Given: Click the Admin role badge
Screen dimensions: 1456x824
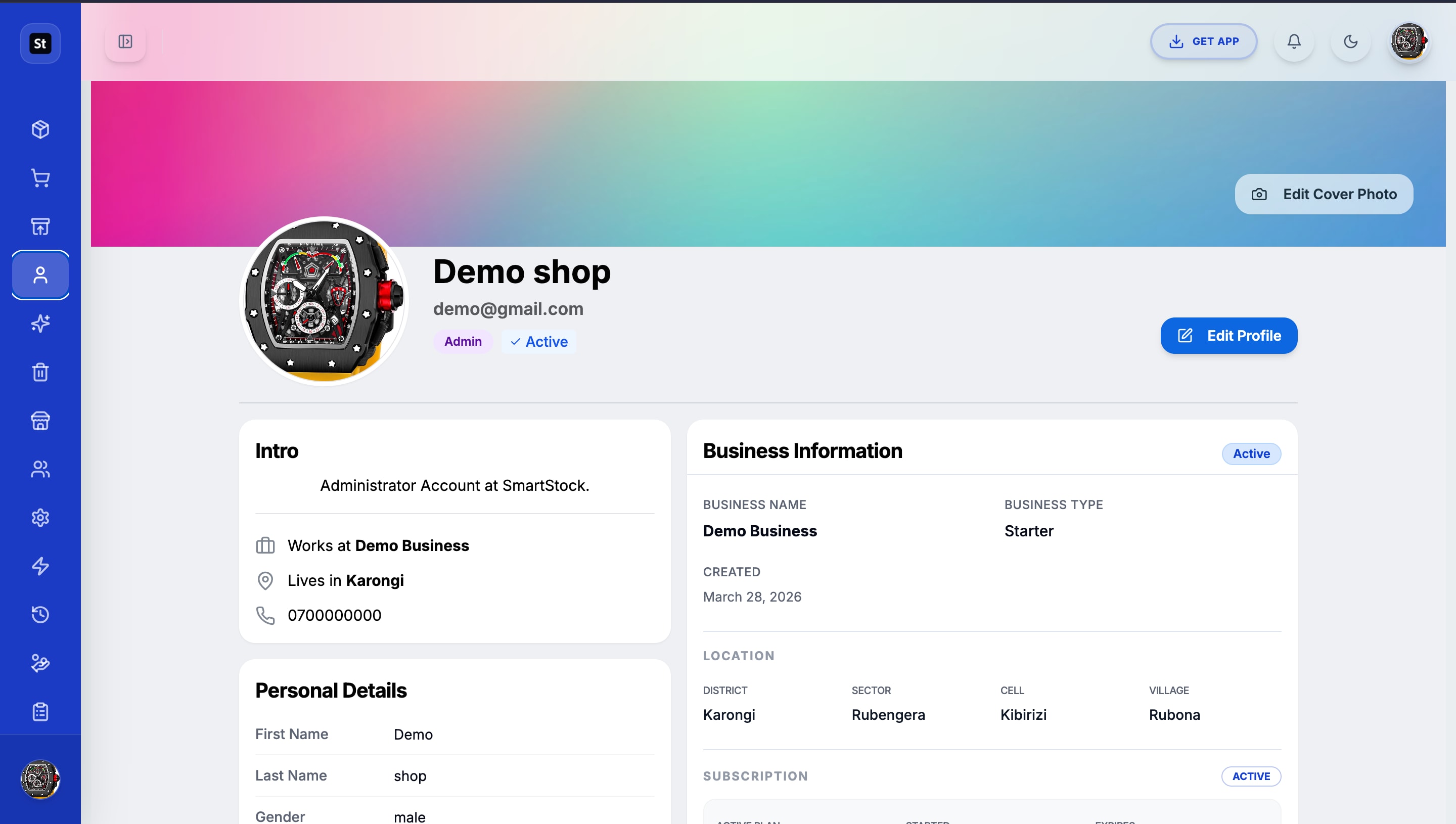Looking at the screenshot, I should 463,341.
